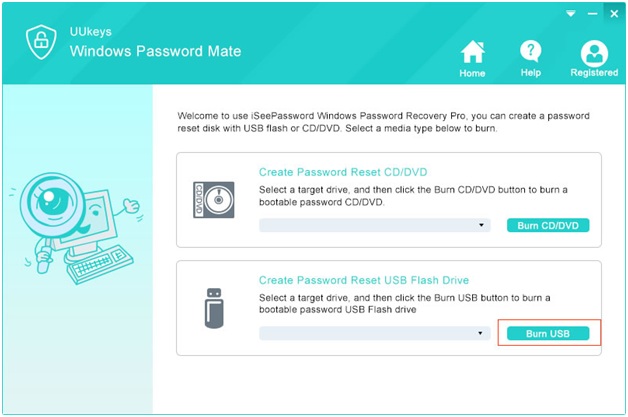The image size is (628, 417).
Task: Click the shield lock logo icon
Action: pyautogui.click(x=41, y=42)
